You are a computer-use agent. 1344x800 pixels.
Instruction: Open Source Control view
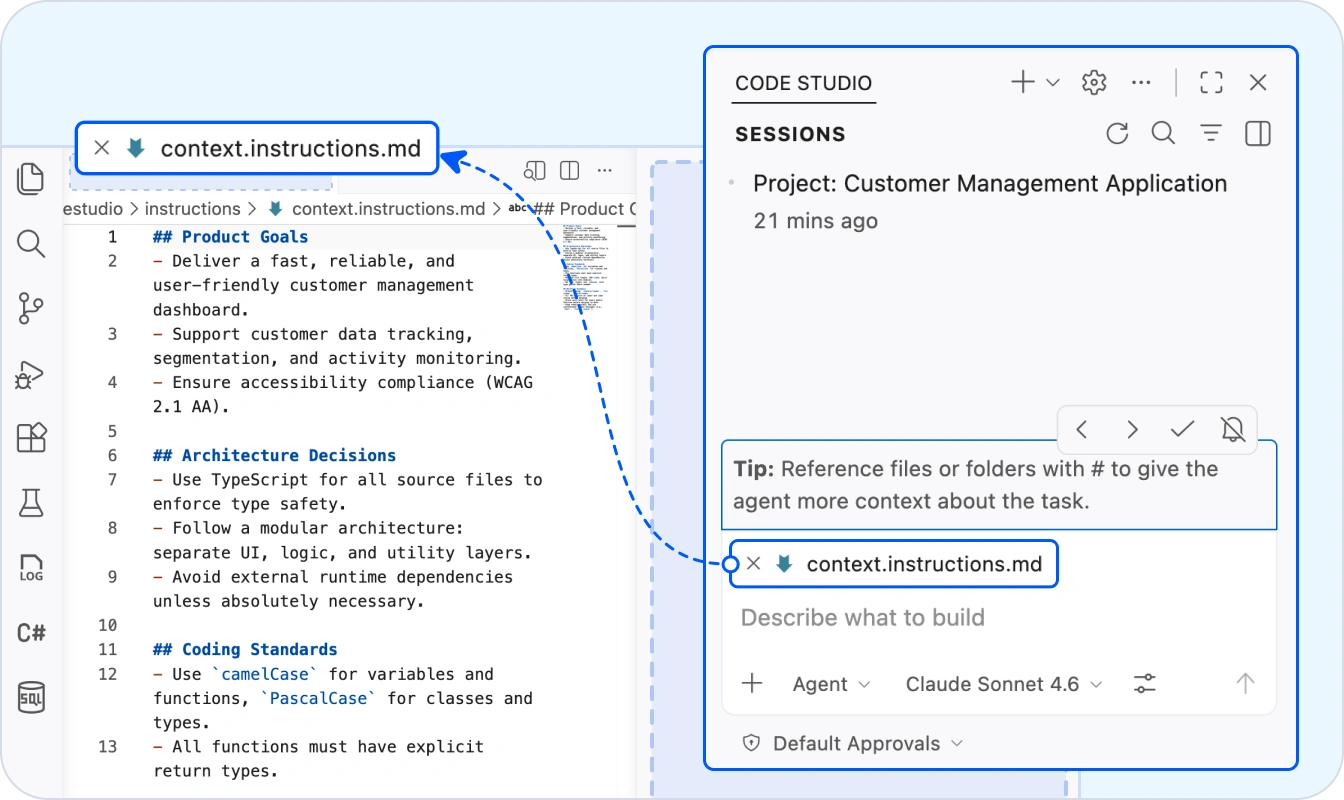coord(31,309)
